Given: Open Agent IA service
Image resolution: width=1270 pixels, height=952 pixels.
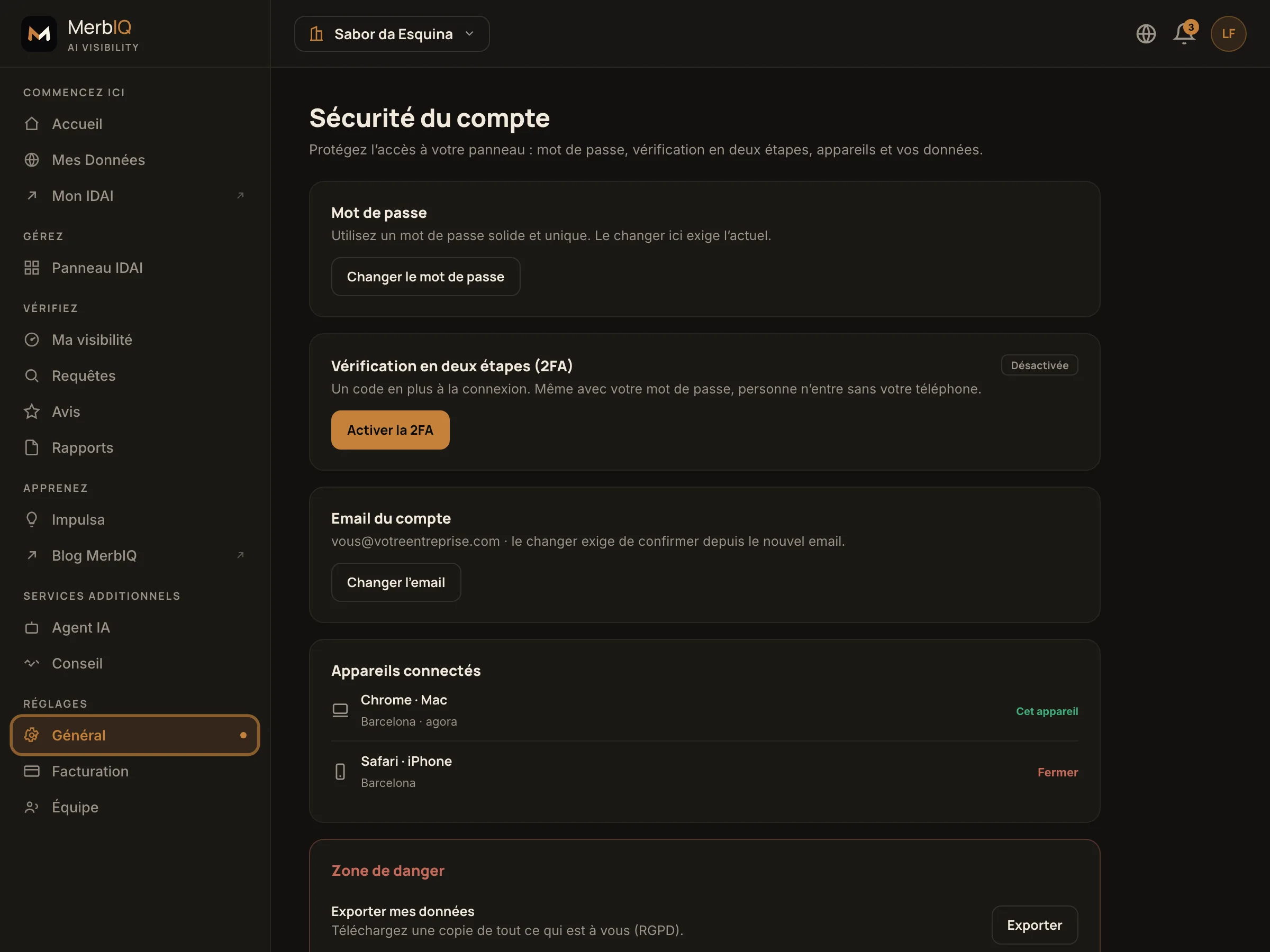Looking at the screenshot, I should (x=135, y=628).
